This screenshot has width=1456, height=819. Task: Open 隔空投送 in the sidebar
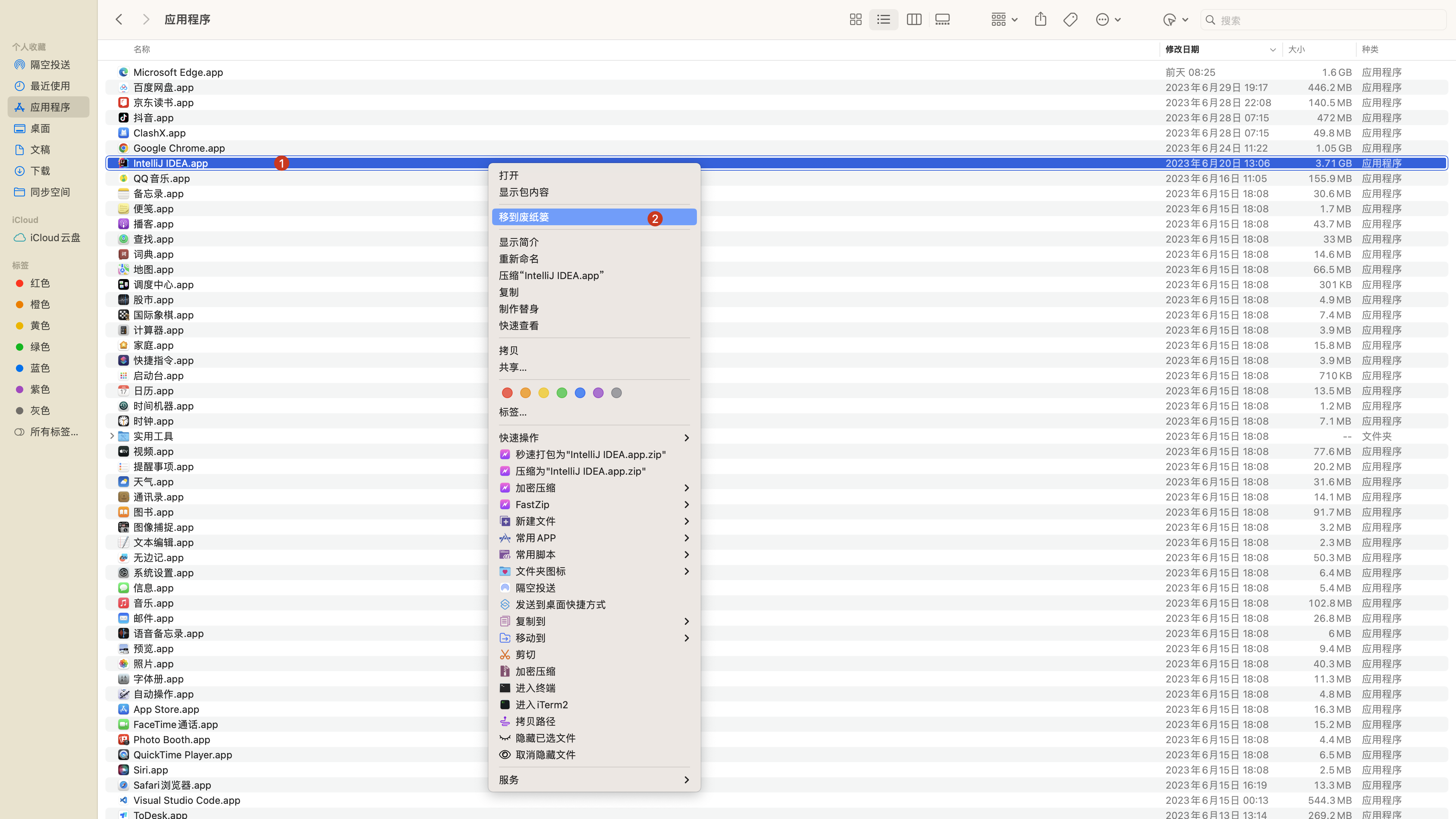click(49, 64)
